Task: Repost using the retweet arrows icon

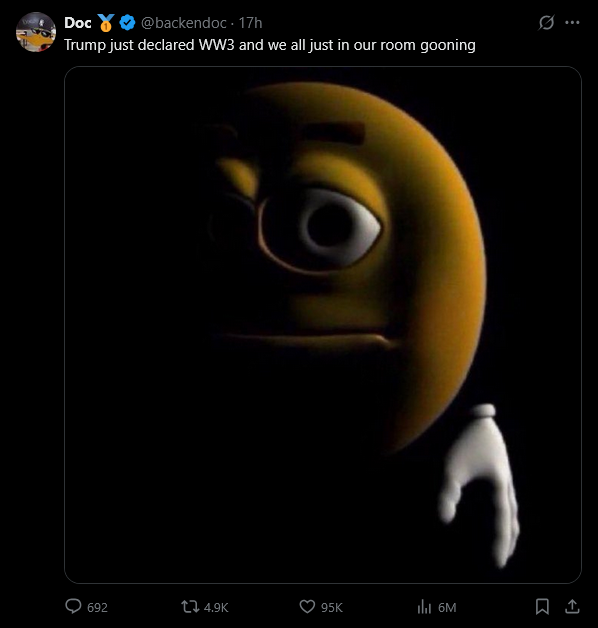Action: (x=190, y=606)
